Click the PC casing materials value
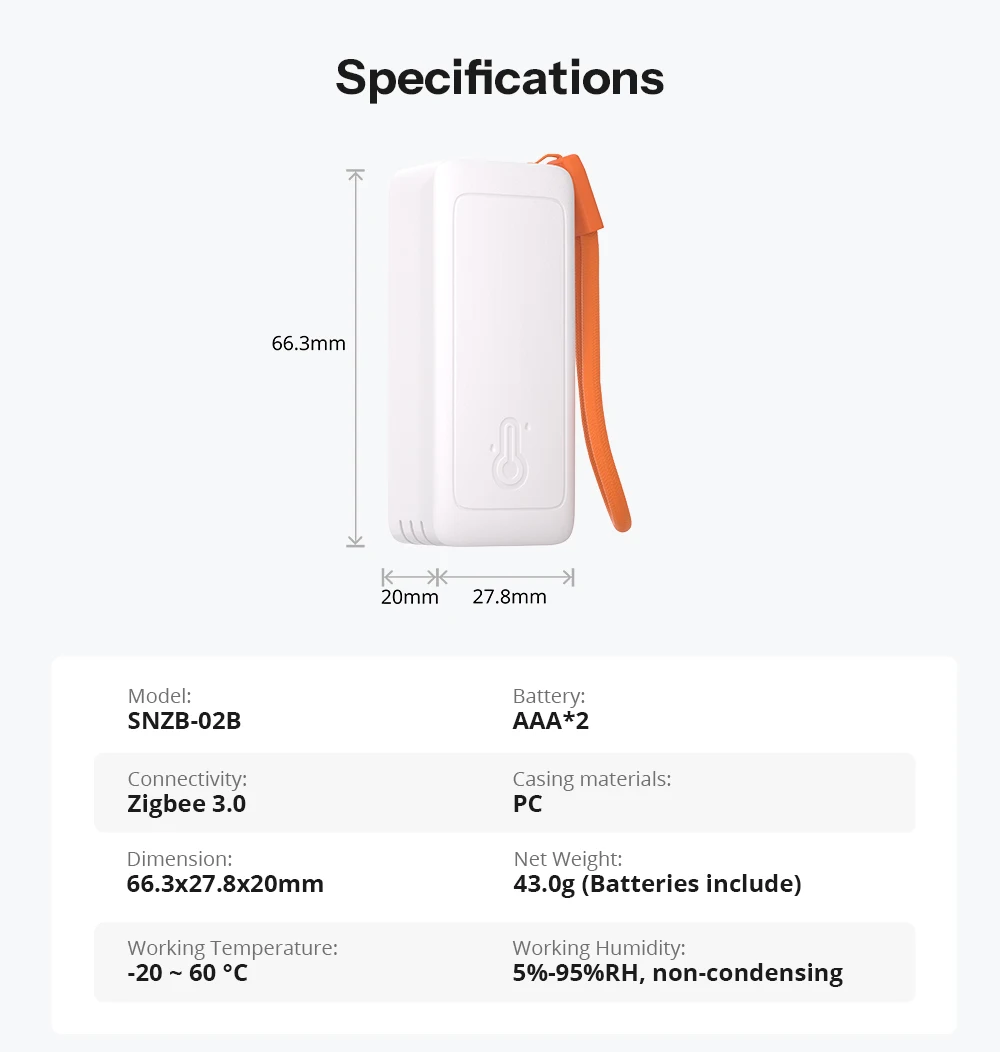This screenshot has width=1000, height=1052. pos(527,804)
